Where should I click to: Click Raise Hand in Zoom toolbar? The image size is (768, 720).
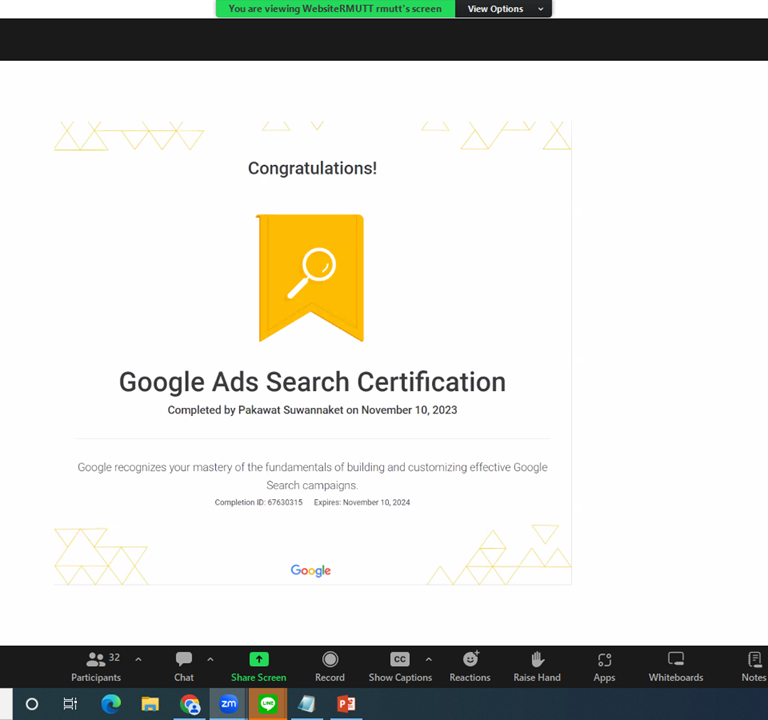(537, 667)
